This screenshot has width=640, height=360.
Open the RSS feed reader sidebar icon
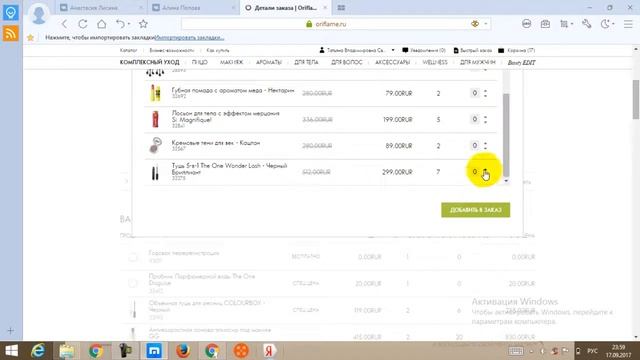pyautogui.click(x=11, y=33)
